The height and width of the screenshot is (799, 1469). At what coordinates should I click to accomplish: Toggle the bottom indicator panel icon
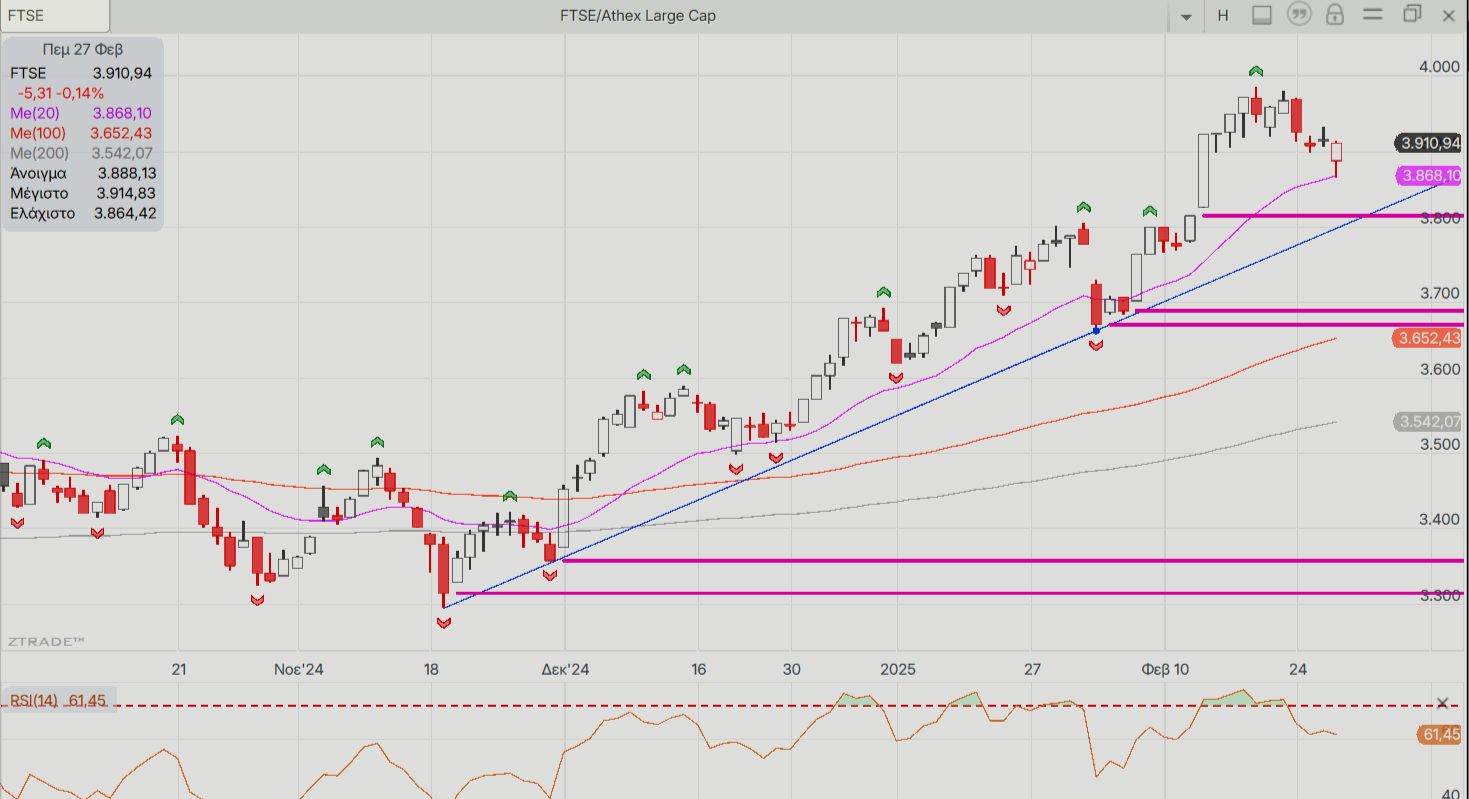click(1261, 15)
